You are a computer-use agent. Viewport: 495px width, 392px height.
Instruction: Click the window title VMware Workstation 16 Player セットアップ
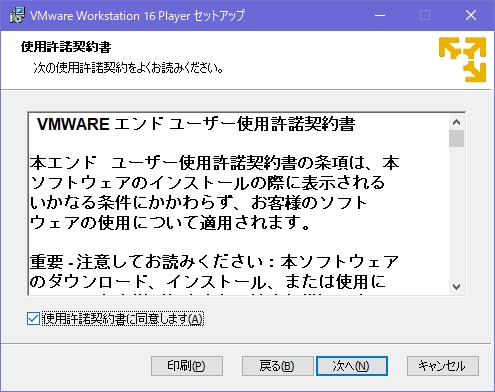click(137, 16)
